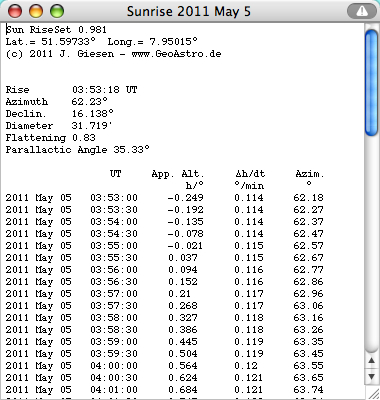Click the Flattening 0.83 line
Screen dimensions: 380x400
(x=50, y=138)
